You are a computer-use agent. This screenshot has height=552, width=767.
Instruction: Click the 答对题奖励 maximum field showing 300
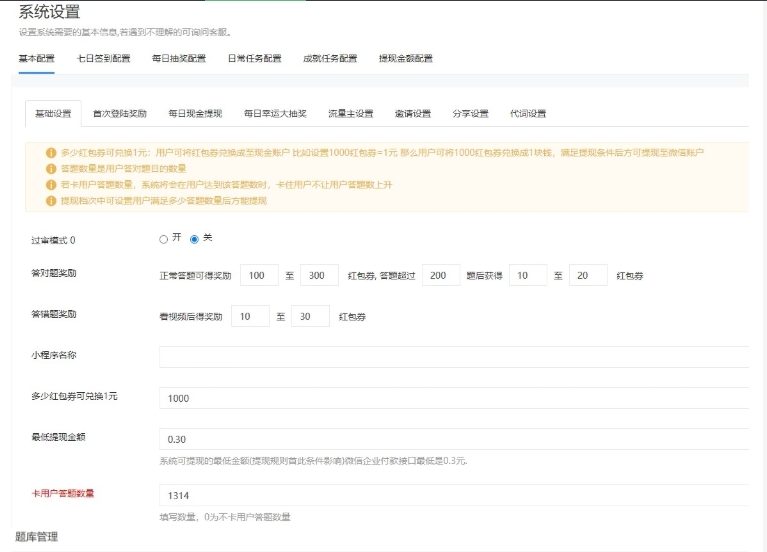coord(319,276)
